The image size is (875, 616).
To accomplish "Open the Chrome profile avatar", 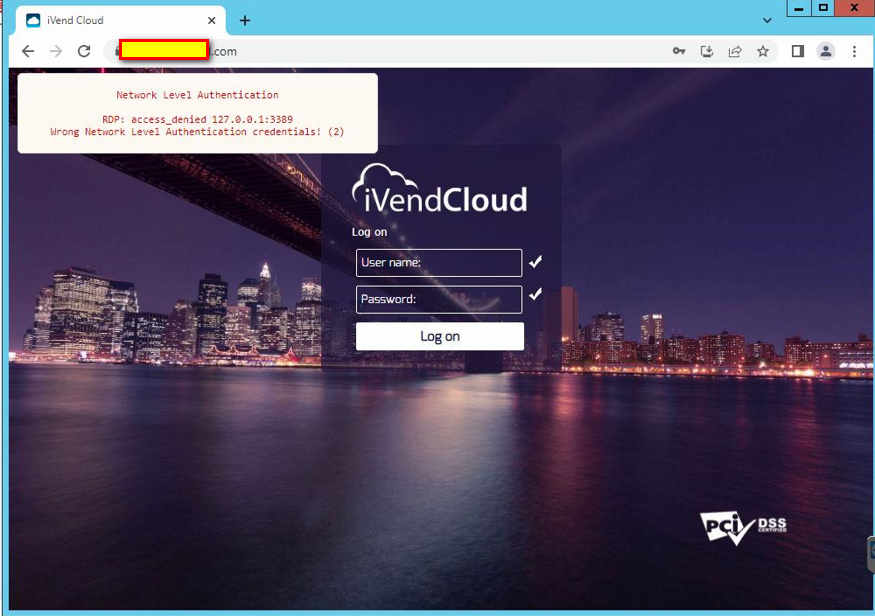I will coord(826,51).
